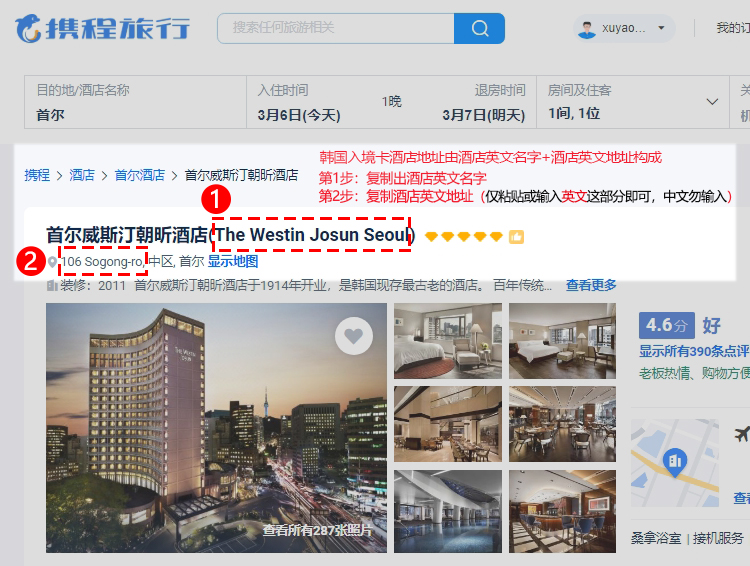Image resolution: width=750 pixels, height=566 pixels.
Task: Open the twin-window guest room thumbnail
Action: tap(562, 341)
